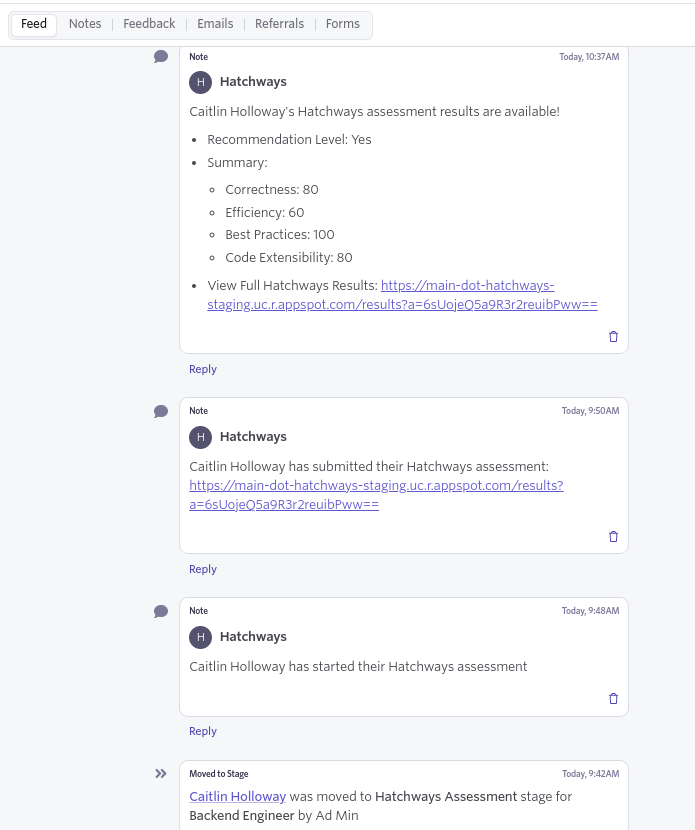Image resolution: width=695 pixels, height=830 pixels.
Task: Switch to the Notes tab
Action: coord(84,24)
